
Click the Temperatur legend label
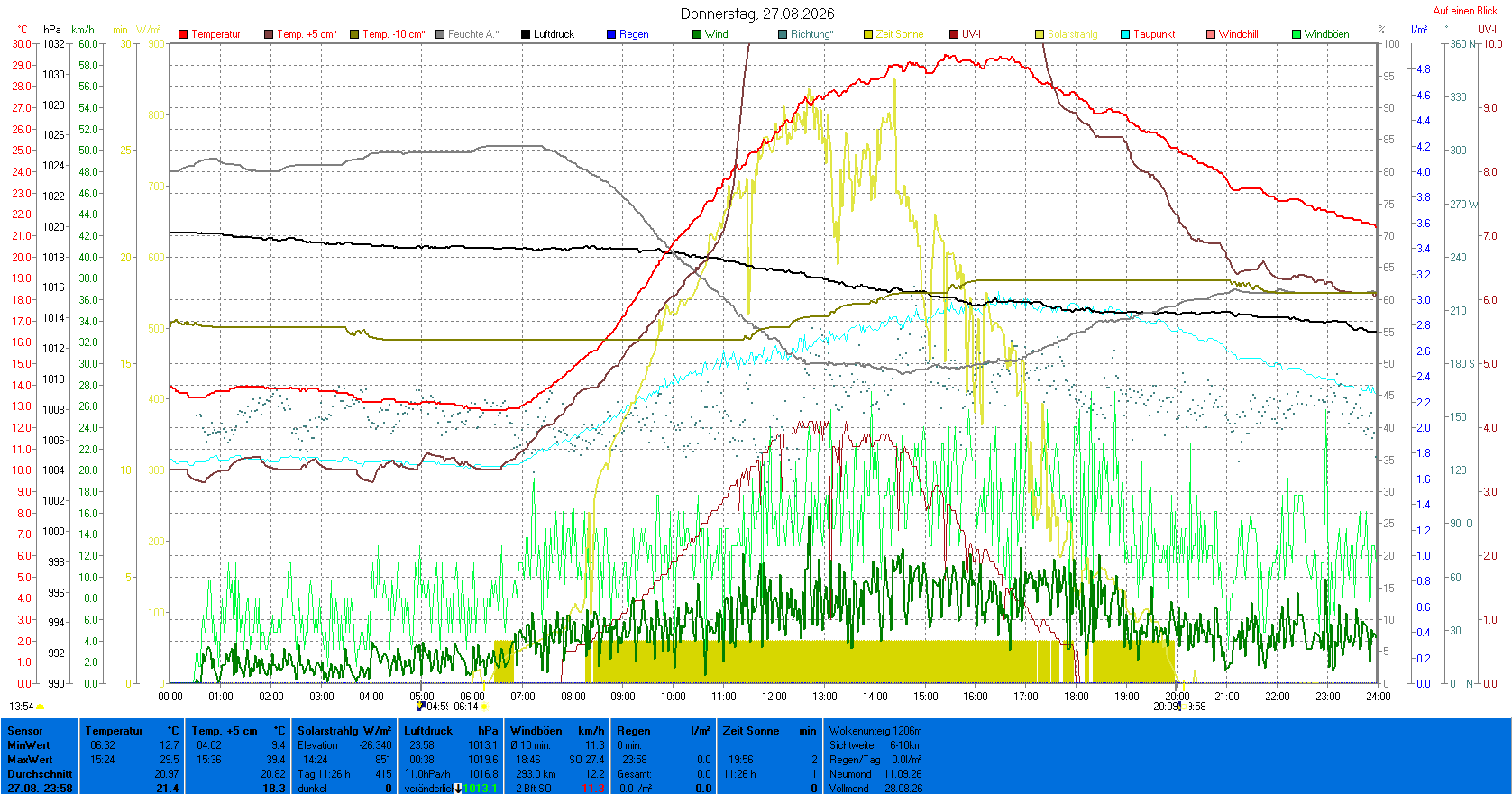tap(215, 34)
